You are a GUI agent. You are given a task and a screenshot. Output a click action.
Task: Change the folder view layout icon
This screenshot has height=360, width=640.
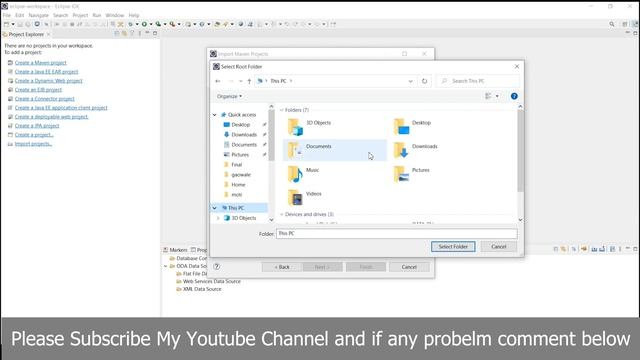click(x=488, y=96)
